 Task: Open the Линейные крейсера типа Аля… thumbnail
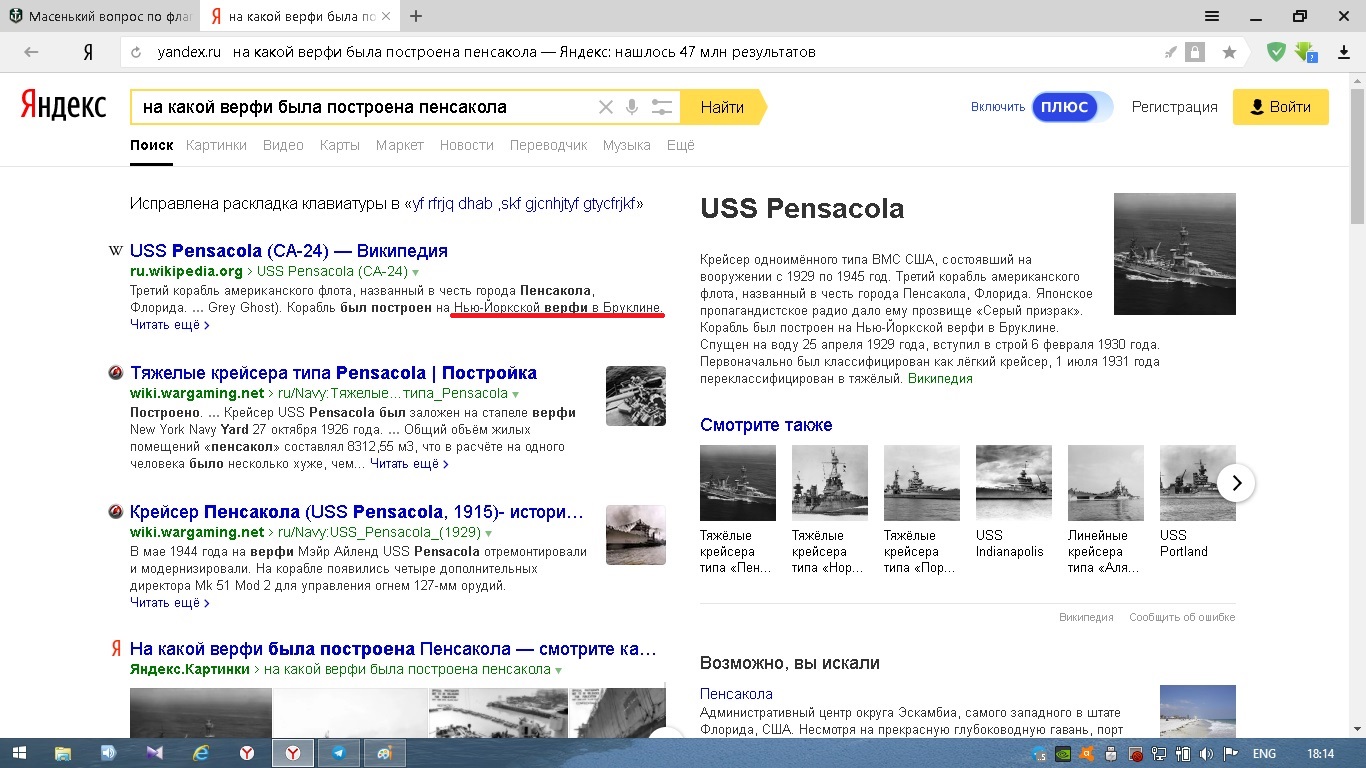1106,483
